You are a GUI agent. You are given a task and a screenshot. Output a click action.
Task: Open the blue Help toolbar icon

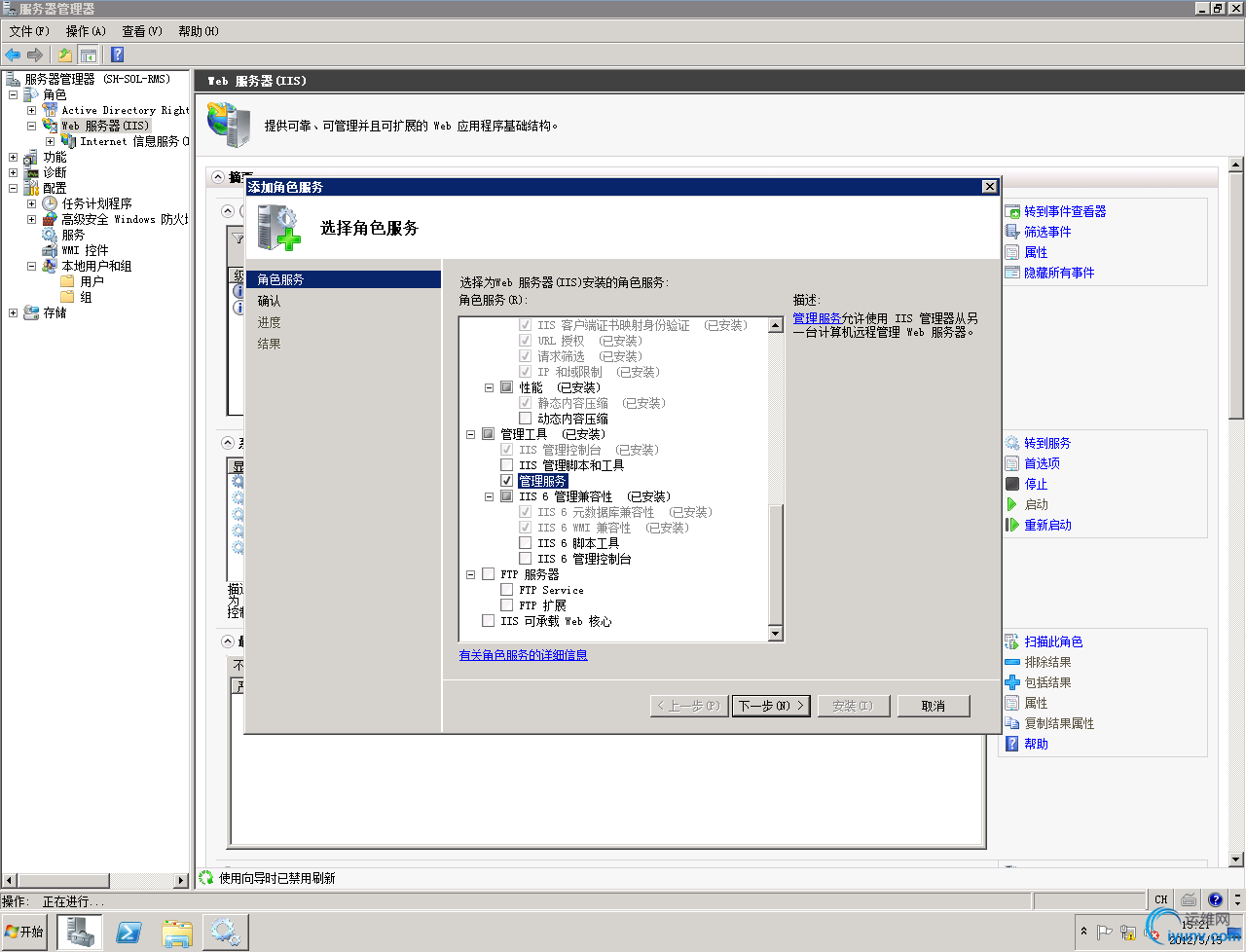[x=117, y=55]
